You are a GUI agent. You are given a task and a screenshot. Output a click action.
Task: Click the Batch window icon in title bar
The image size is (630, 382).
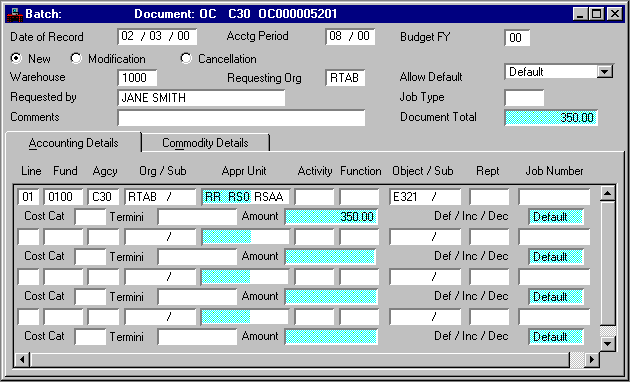click(x=15, y=14)
